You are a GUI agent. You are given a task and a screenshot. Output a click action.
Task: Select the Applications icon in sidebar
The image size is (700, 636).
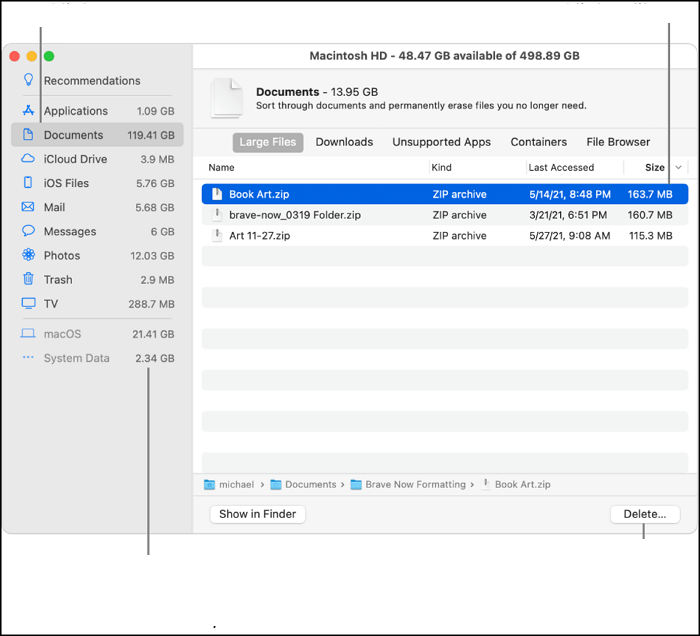pyautogui.click(x=28, y=111)
